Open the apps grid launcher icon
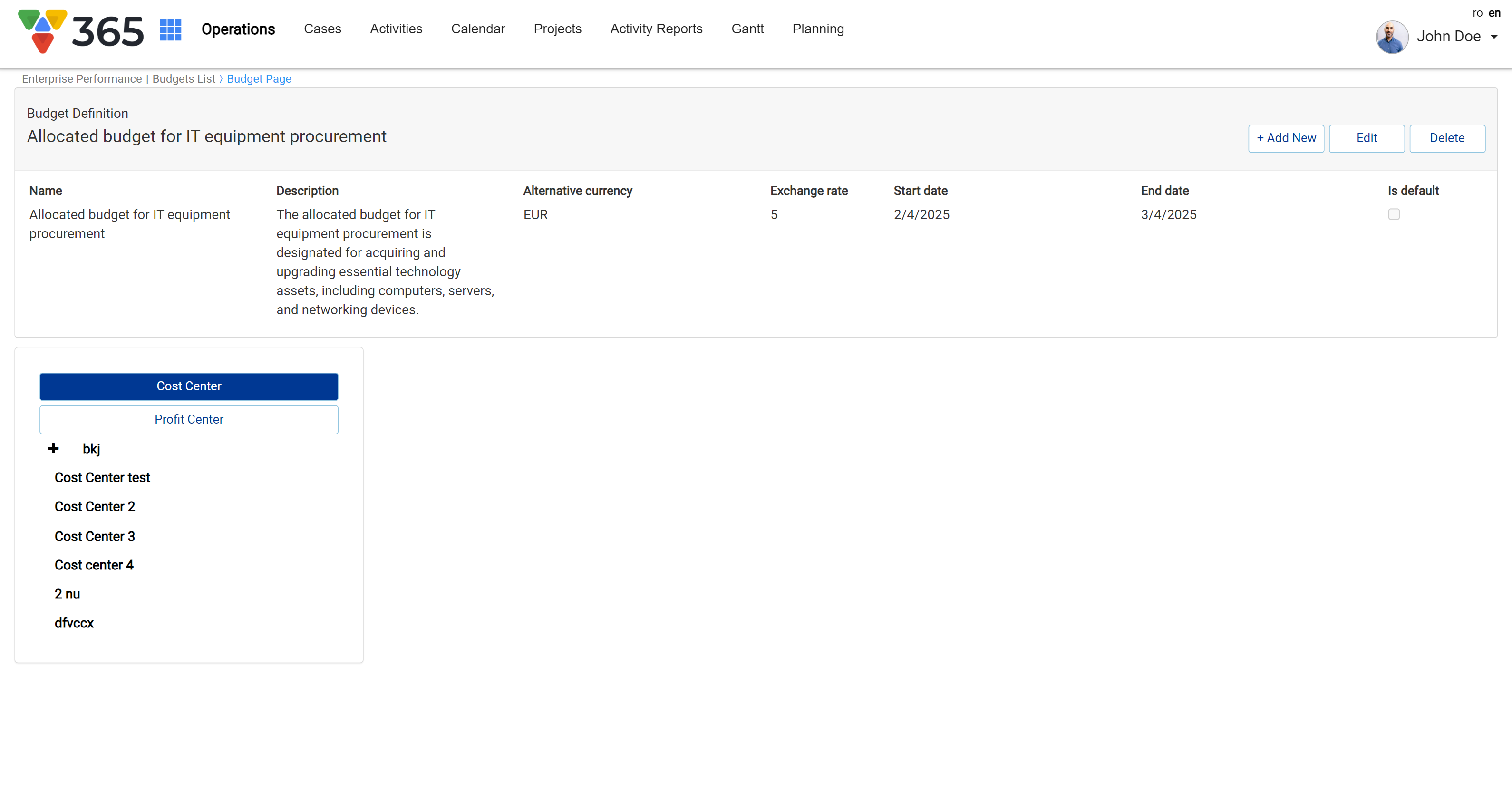The width and height of the screenshot is (1512, 791). point(170,30)
